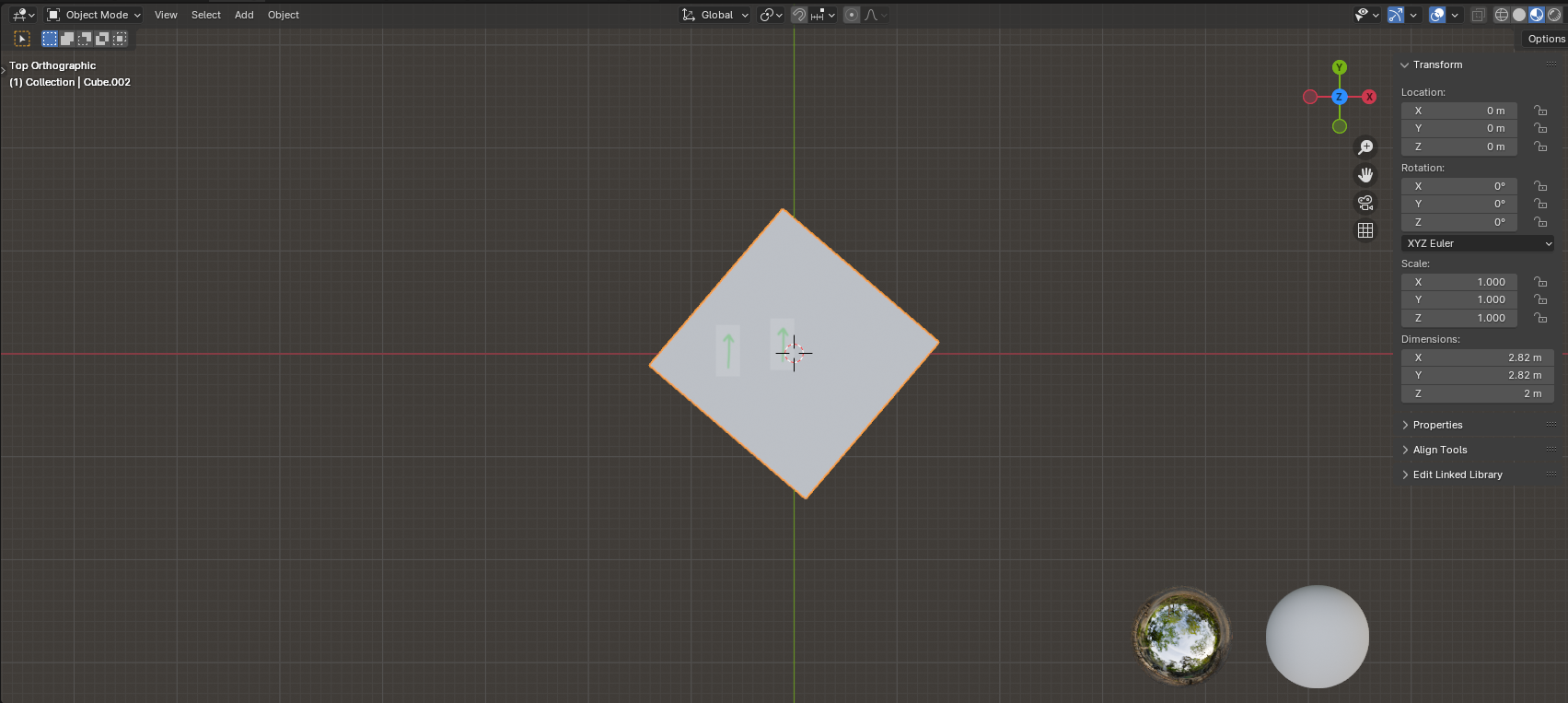
Task: Open the XYZ Euler rotation mode dropdown
Action: (x=1478, y=243)
